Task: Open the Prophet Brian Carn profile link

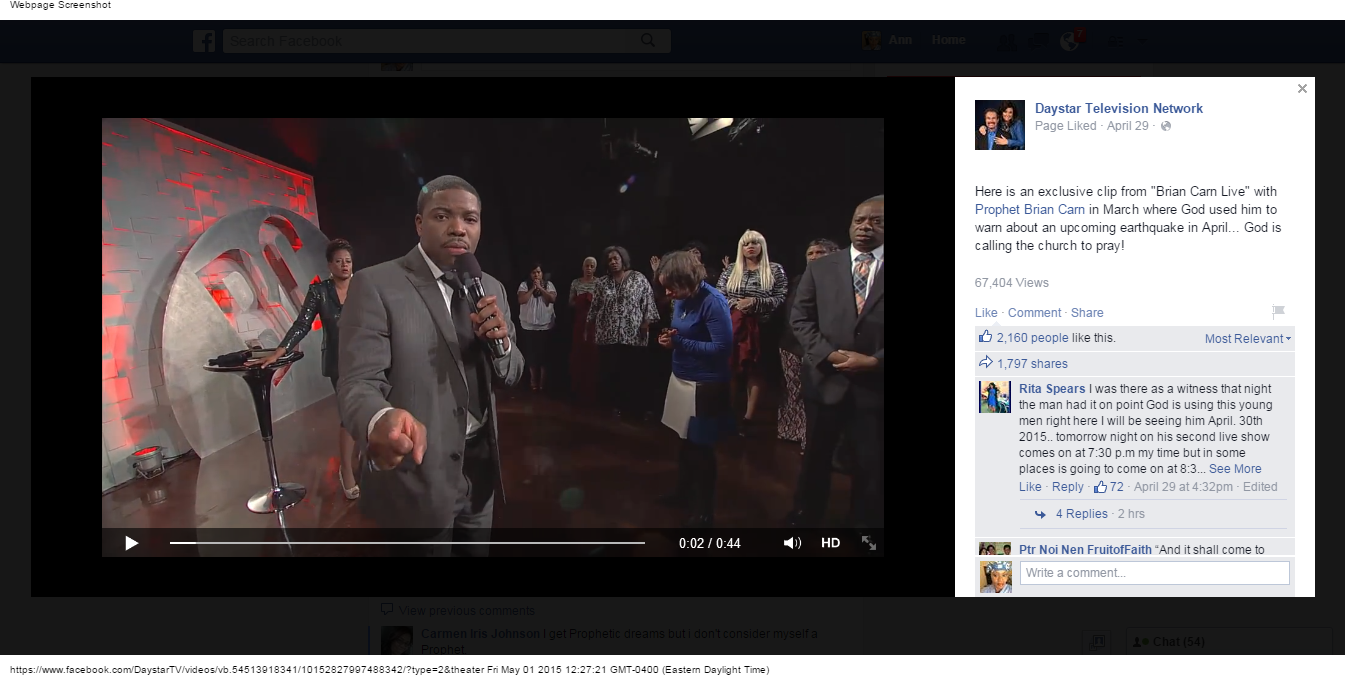Action: [1028, 210]
